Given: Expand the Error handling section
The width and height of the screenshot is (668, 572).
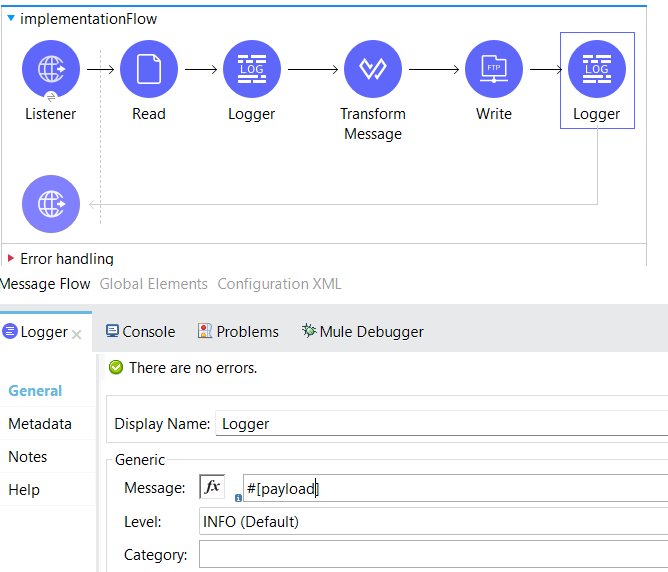Looking at the screenshot, I should [x=11, y=259].
